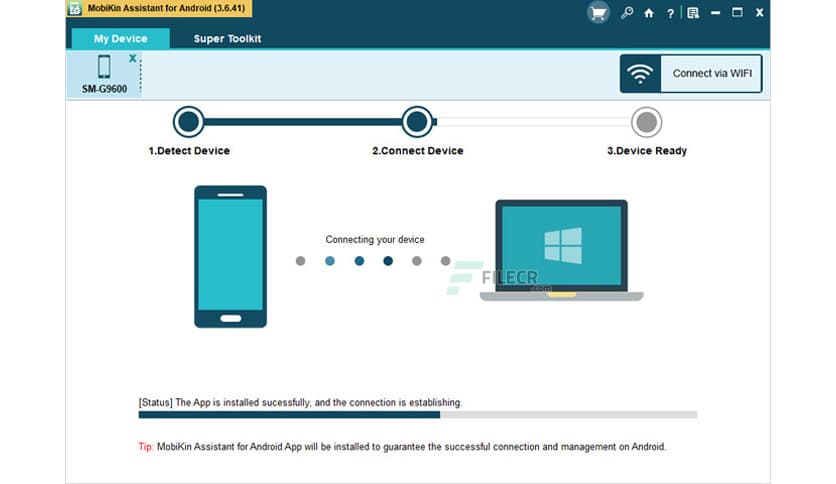Select the SM-G9600 phone icon
The image size is (836, 484).
pyautogui.click(x=104, y=67)
